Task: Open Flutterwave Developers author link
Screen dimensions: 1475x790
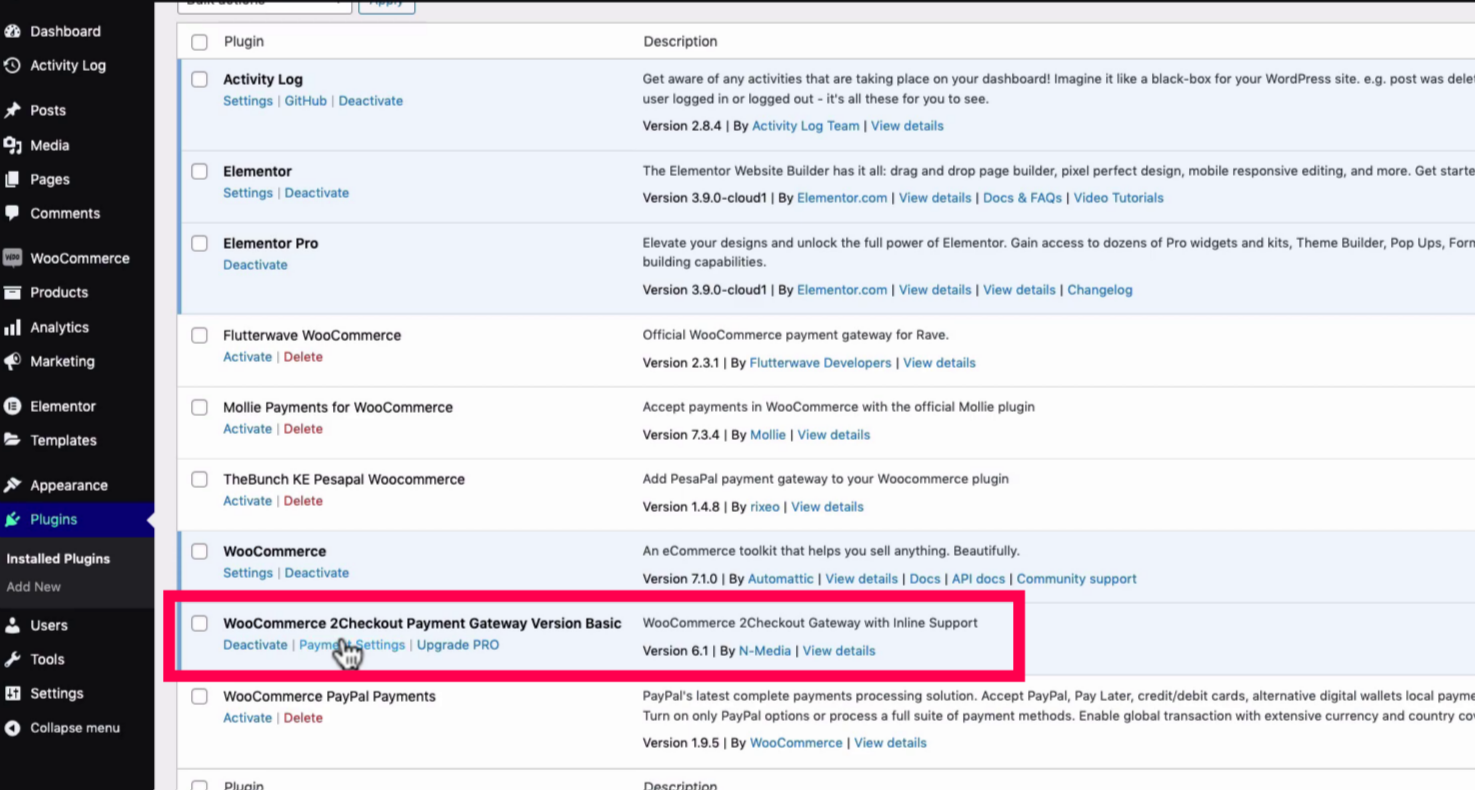Action: click(x=820, y=363)
